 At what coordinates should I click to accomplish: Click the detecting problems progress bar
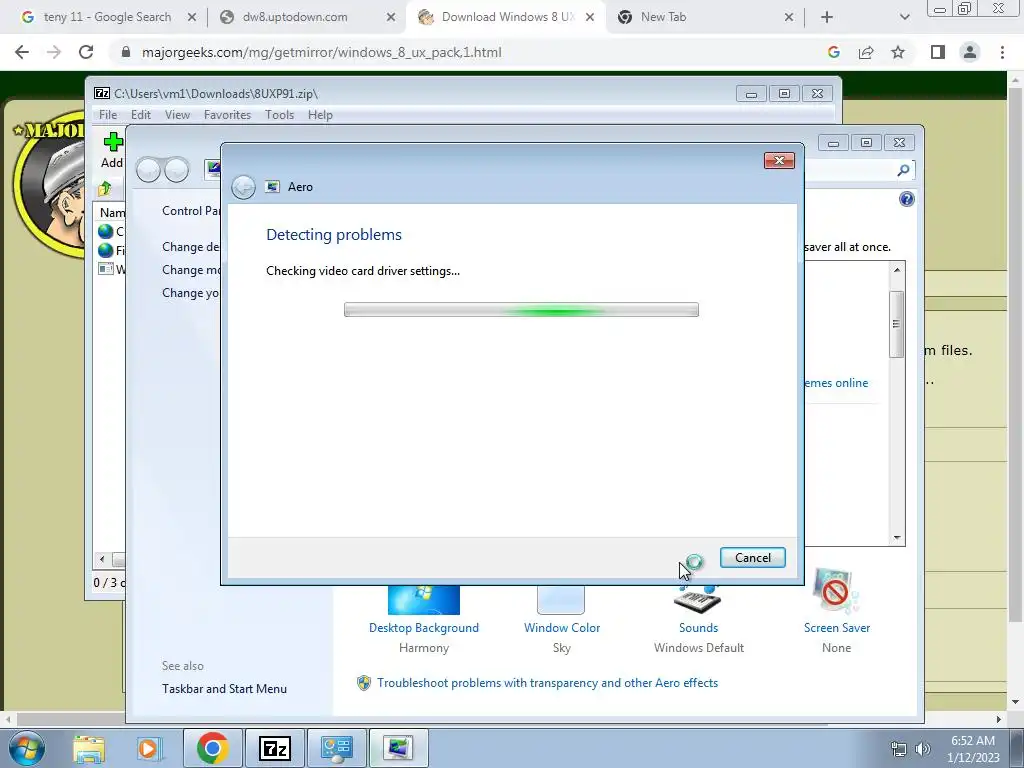(521, 310)
